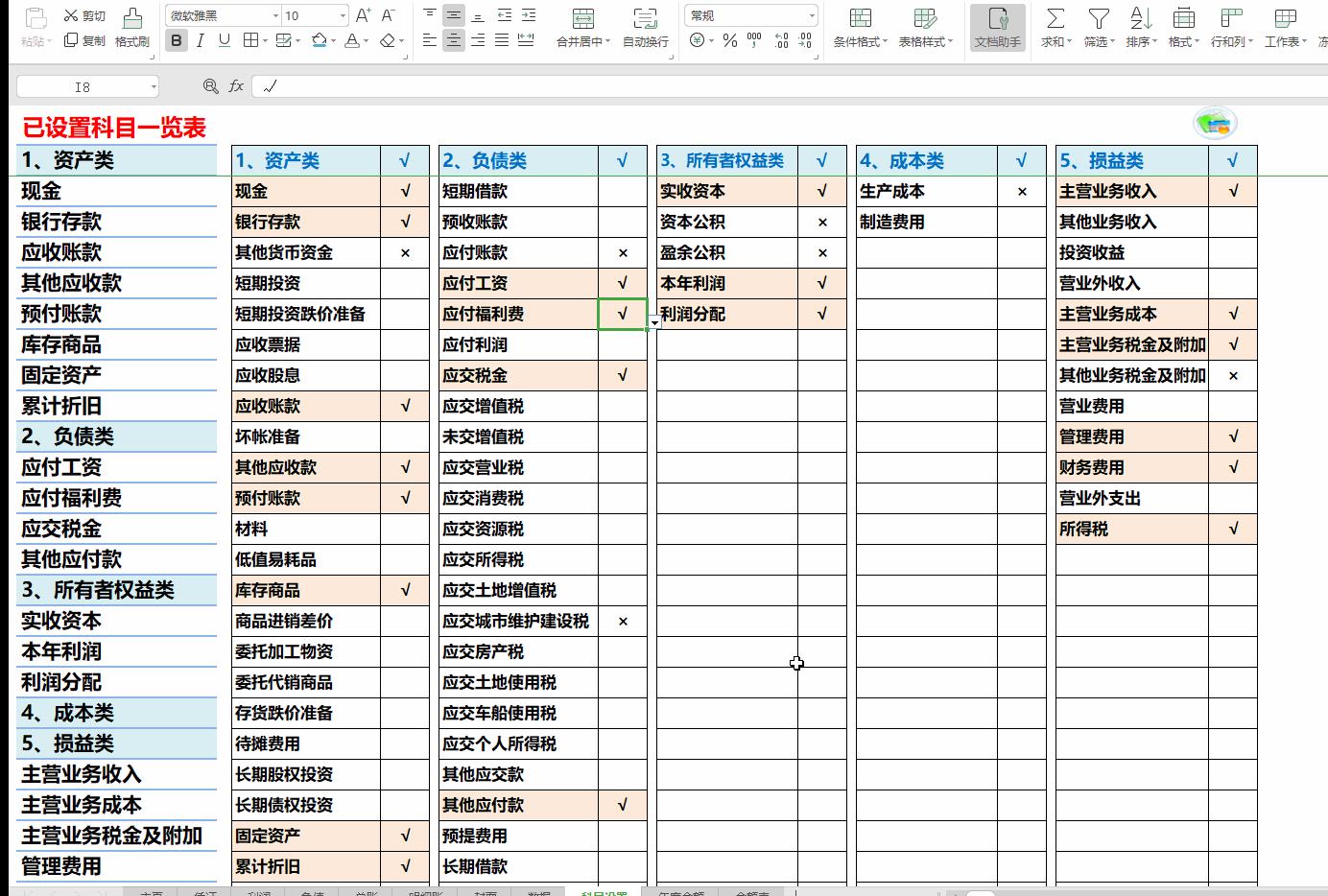
Task: Click the 格式刷 format painter icon
Action: click(x=132, y=27)
